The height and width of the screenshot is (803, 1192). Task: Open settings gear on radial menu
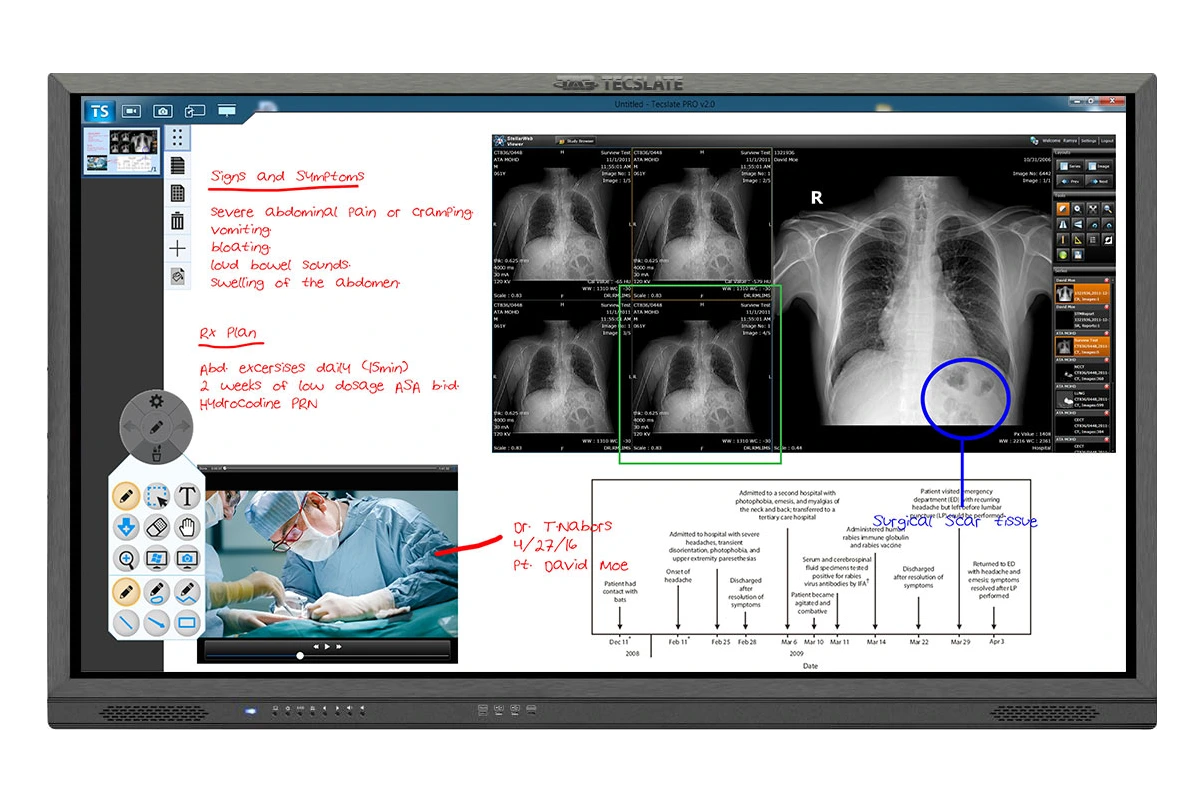point(156,401)
